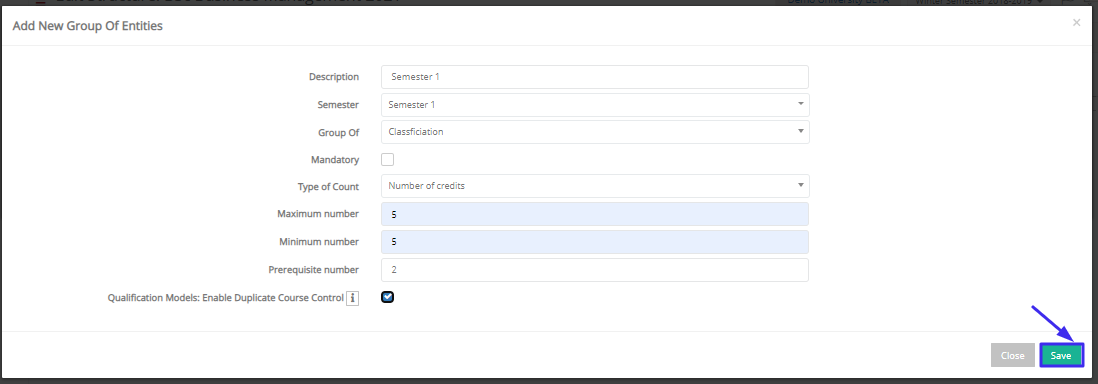
Task: Expand the Group Of dropdown
Action: click(595, 132)
